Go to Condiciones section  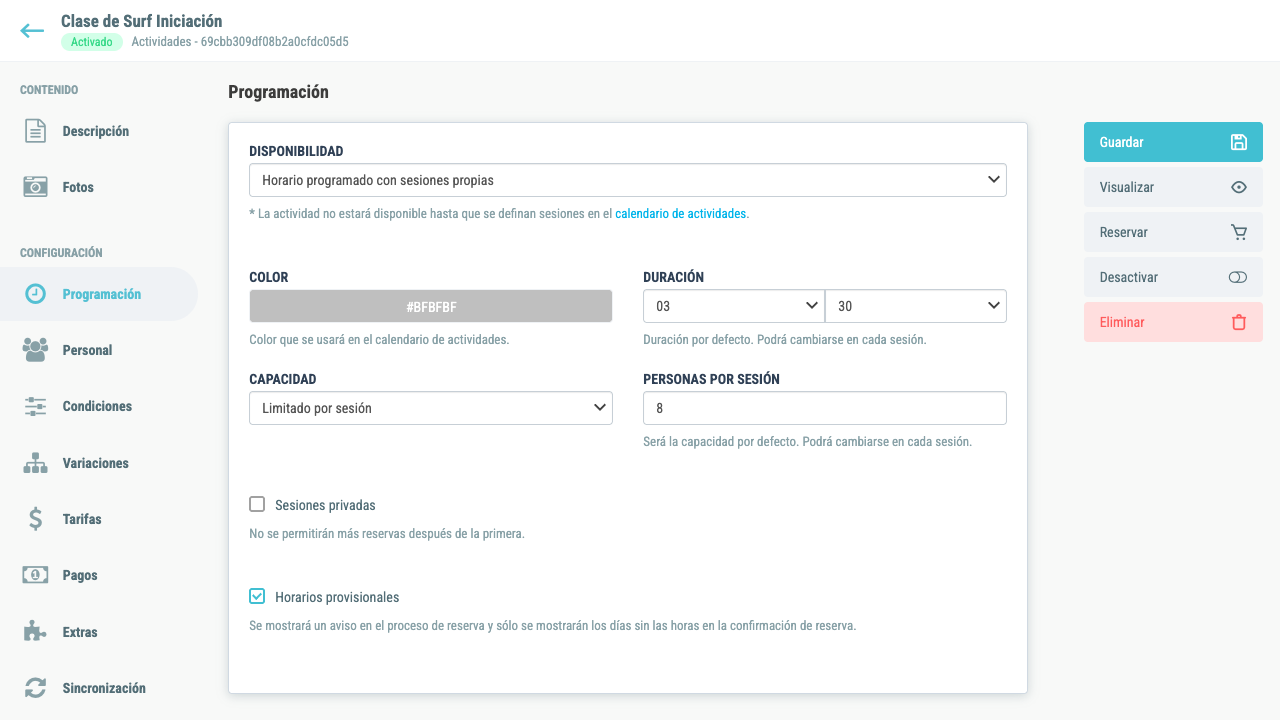point(99,406)
